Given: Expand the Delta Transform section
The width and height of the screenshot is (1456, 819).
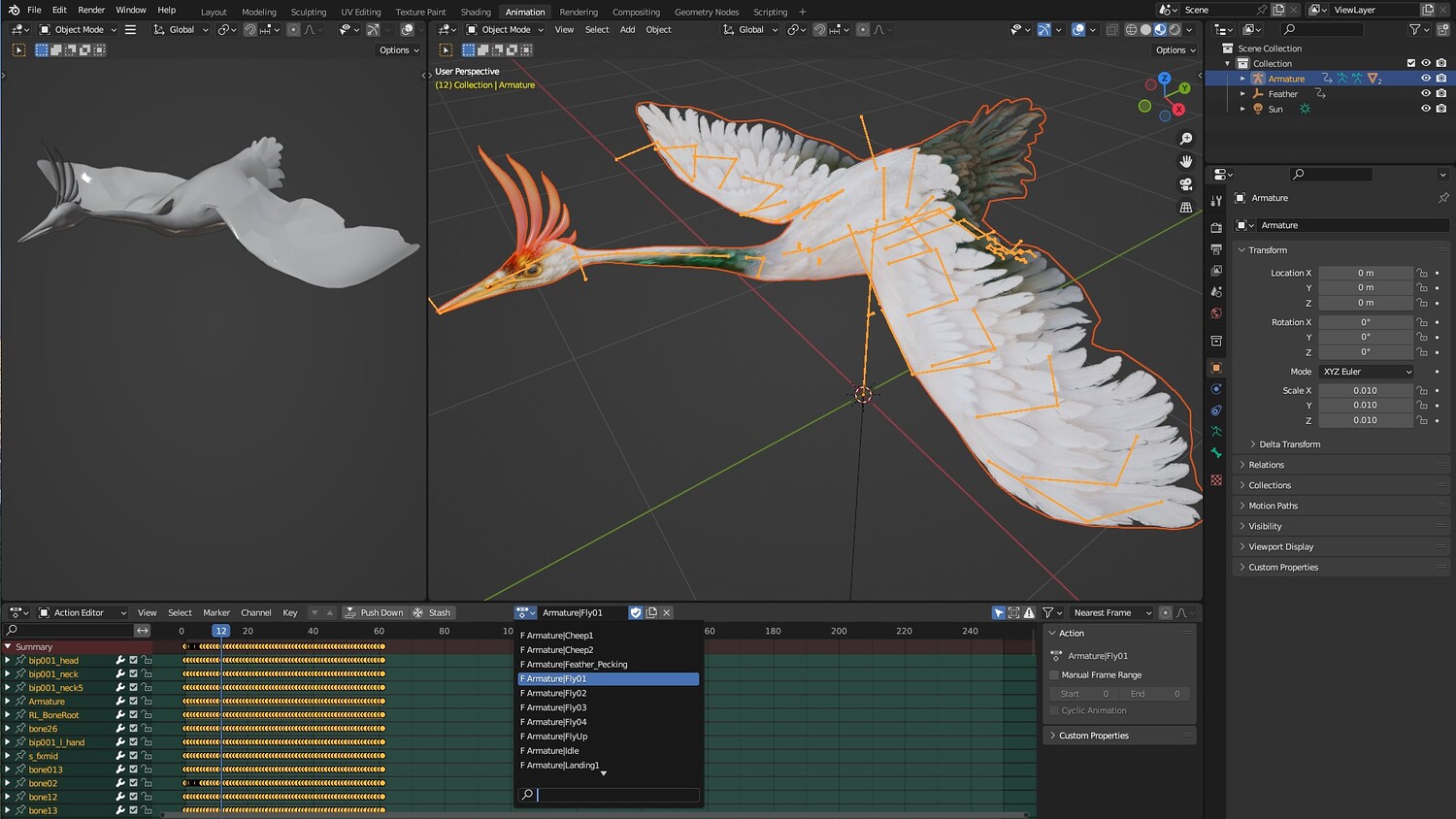Looking at the screenshot, I should click(1289, 444).
